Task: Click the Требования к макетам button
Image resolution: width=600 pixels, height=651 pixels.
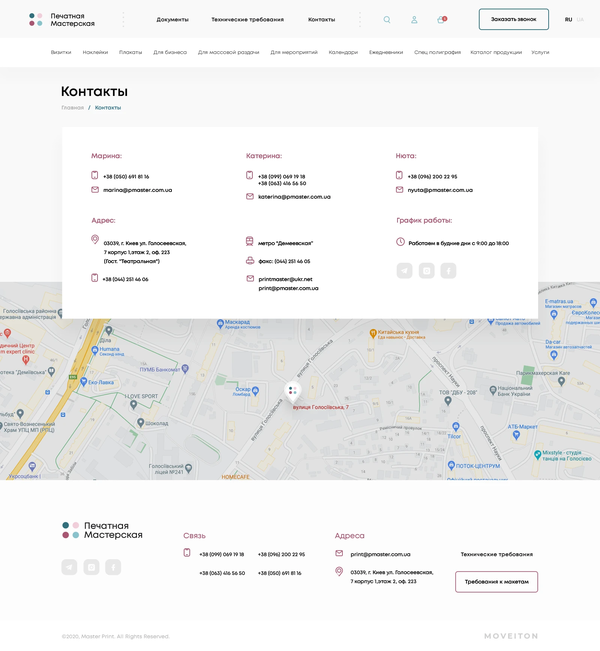Action: (496, 581)
